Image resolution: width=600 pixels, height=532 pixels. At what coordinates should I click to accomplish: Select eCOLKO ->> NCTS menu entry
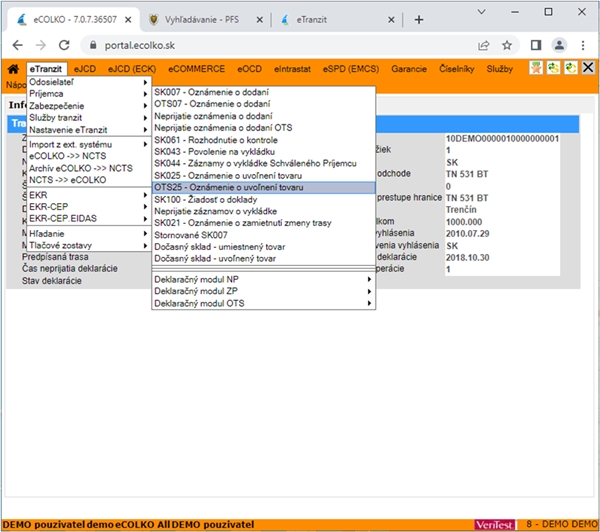(x=89, y=156)
